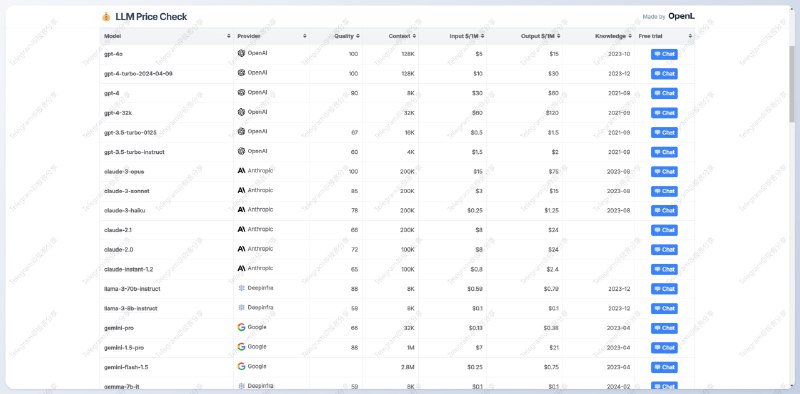The image size is (800, 394).
Task: Sort the table by Model column
Action: (229, 36)
